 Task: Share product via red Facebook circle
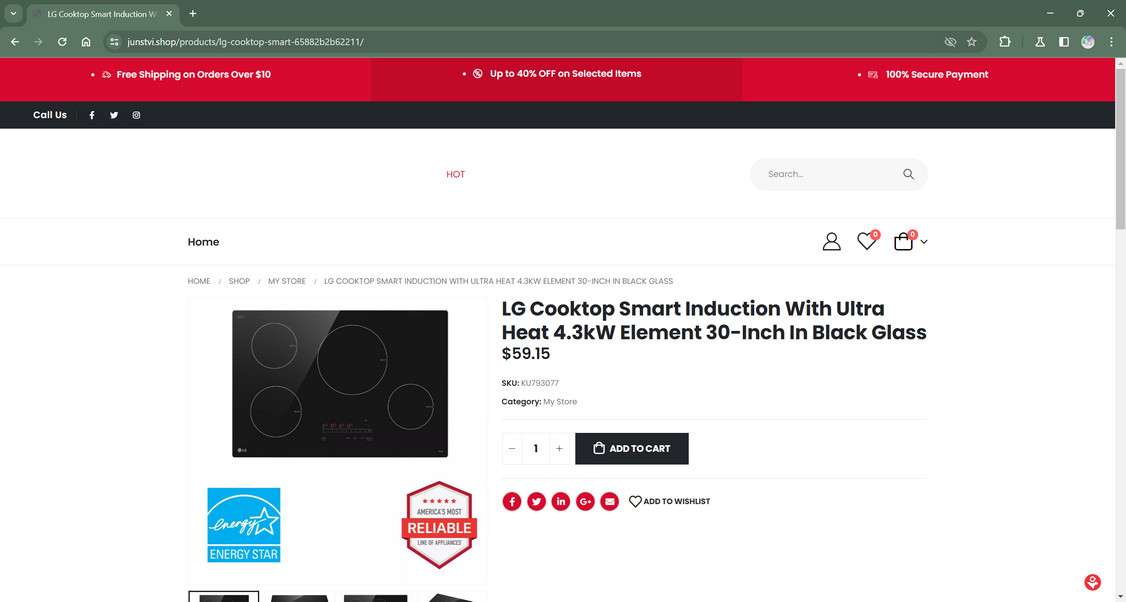511,501
